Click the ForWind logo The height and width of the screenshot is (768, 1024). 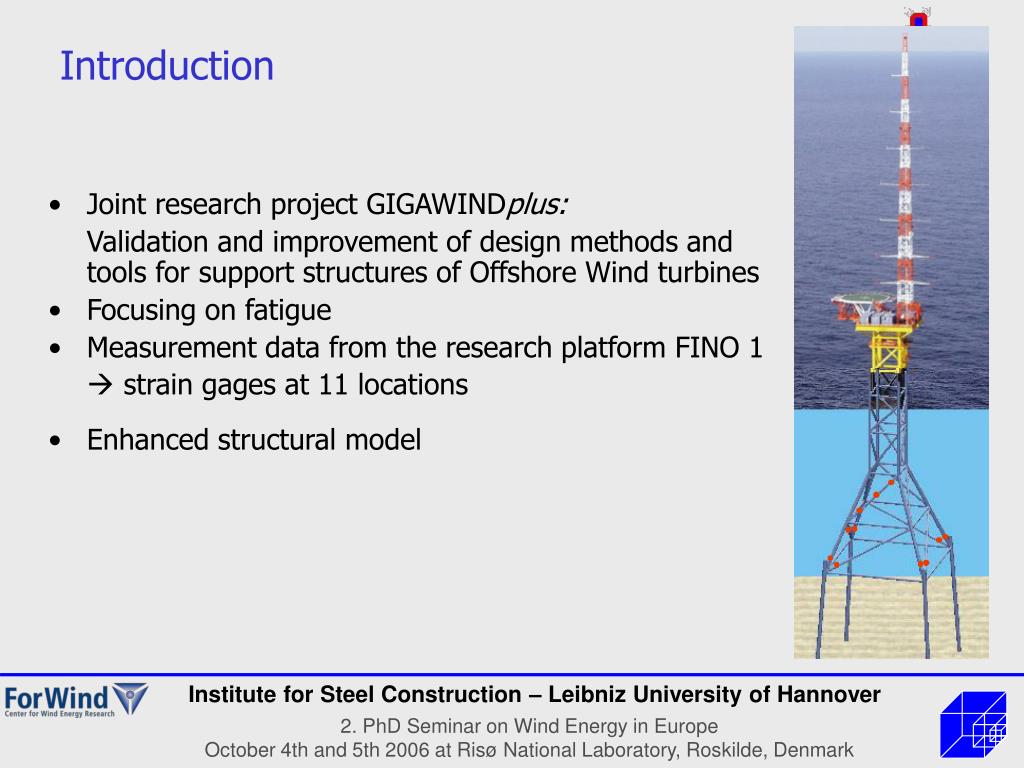coord(76,700)
